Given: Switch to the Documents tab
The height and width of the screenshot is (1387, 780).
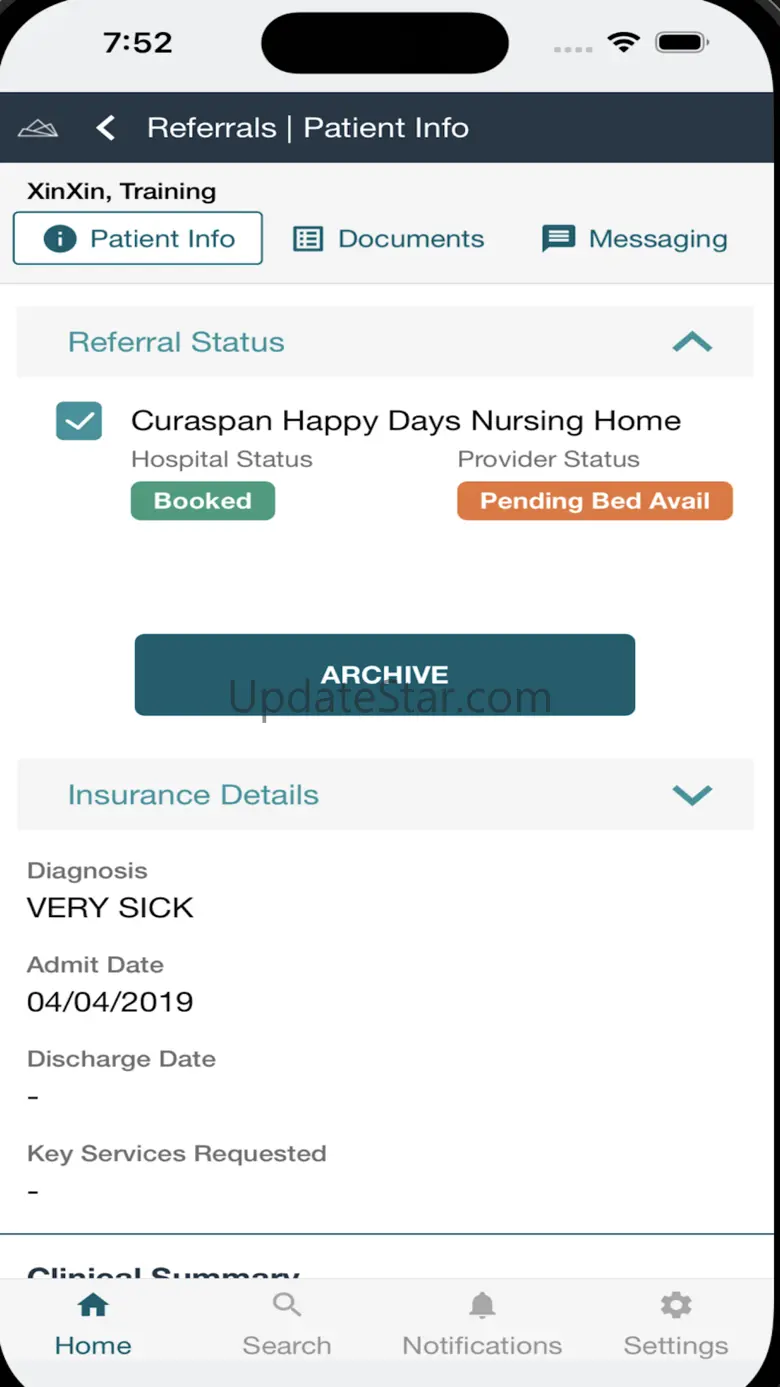Looking at the screenshot, I should (410, 239).
